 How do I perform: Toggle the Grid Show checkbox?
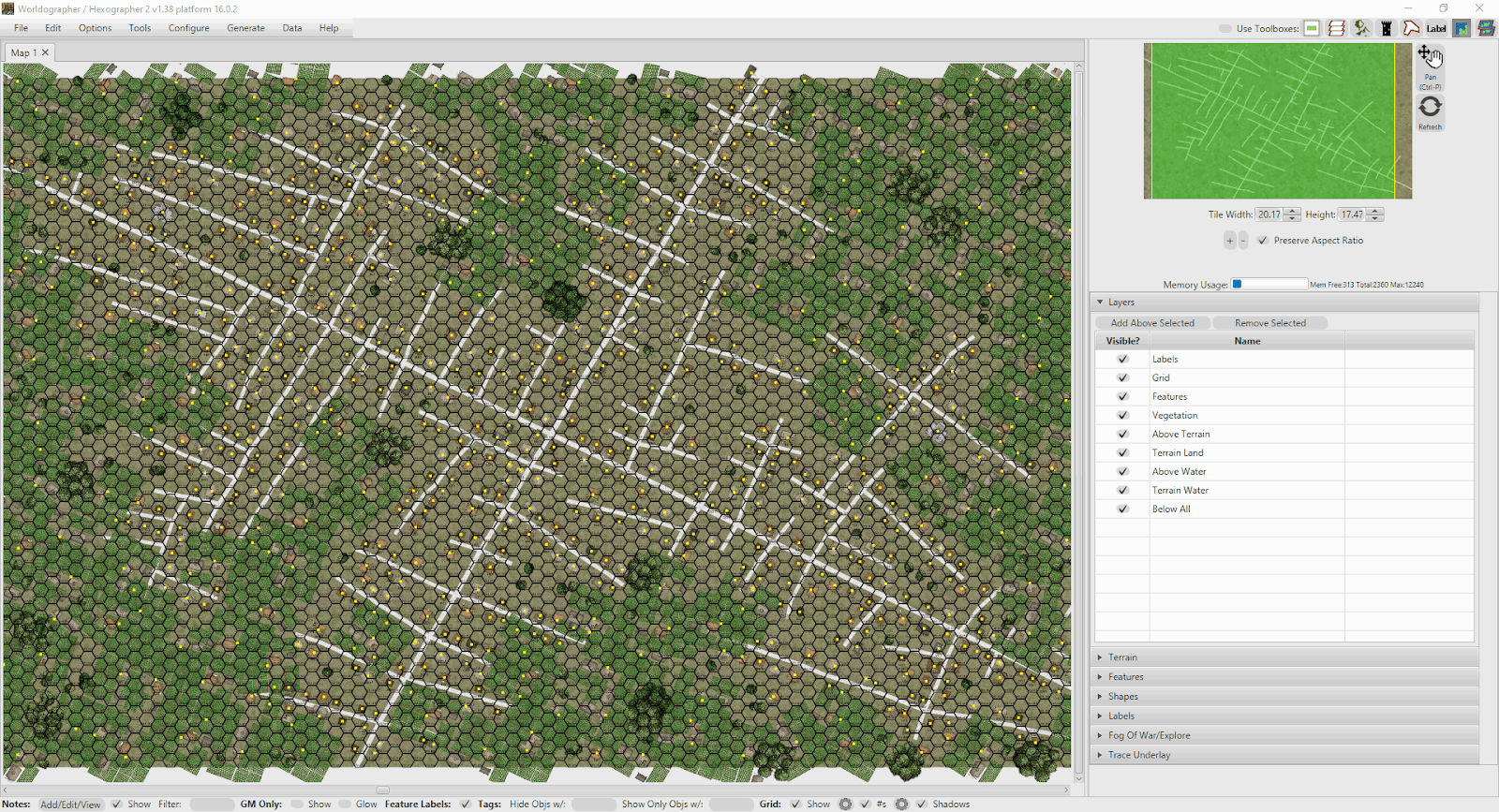point(795,804)
